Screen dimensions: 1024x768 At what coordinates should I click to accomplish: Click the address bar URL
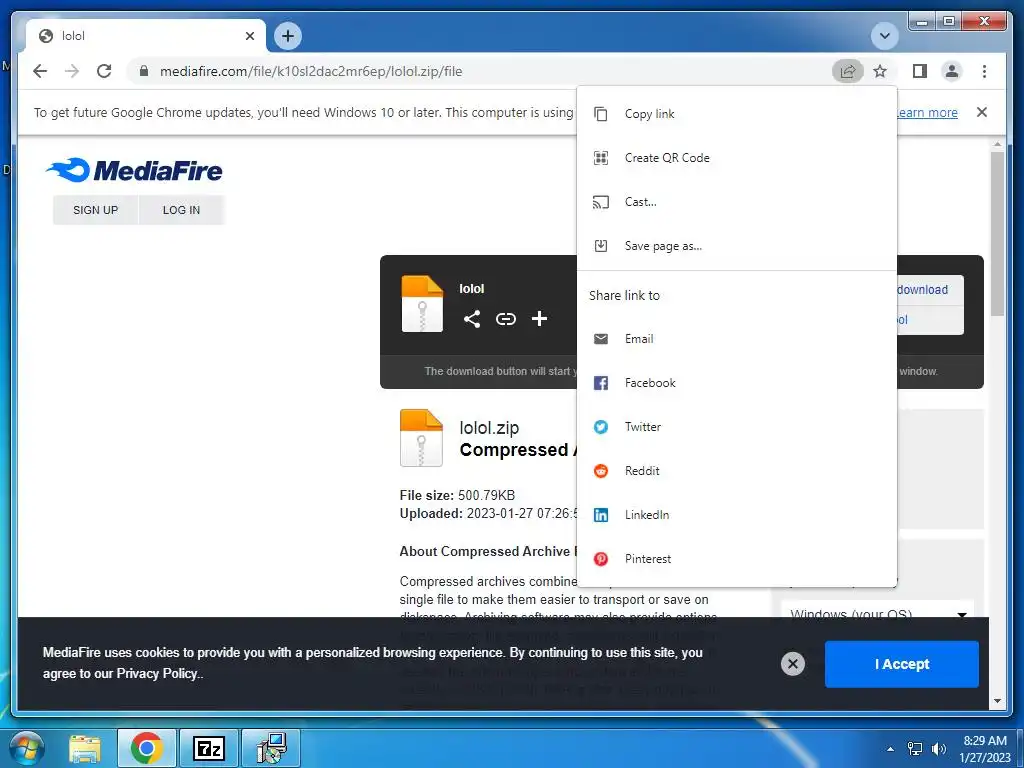coord(311,71)
